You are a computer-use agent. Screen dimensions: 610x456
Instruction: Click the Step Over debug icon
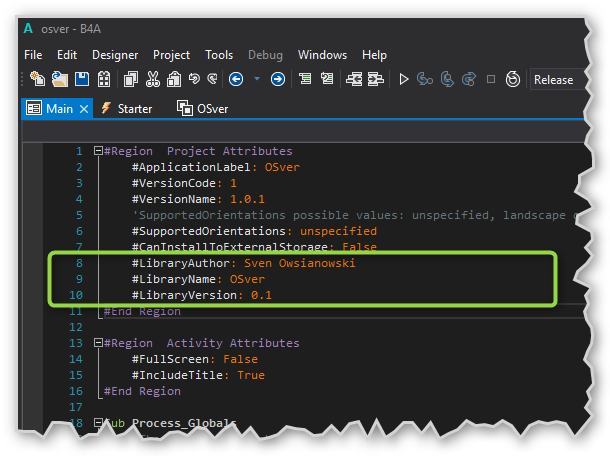coord(447,79)
